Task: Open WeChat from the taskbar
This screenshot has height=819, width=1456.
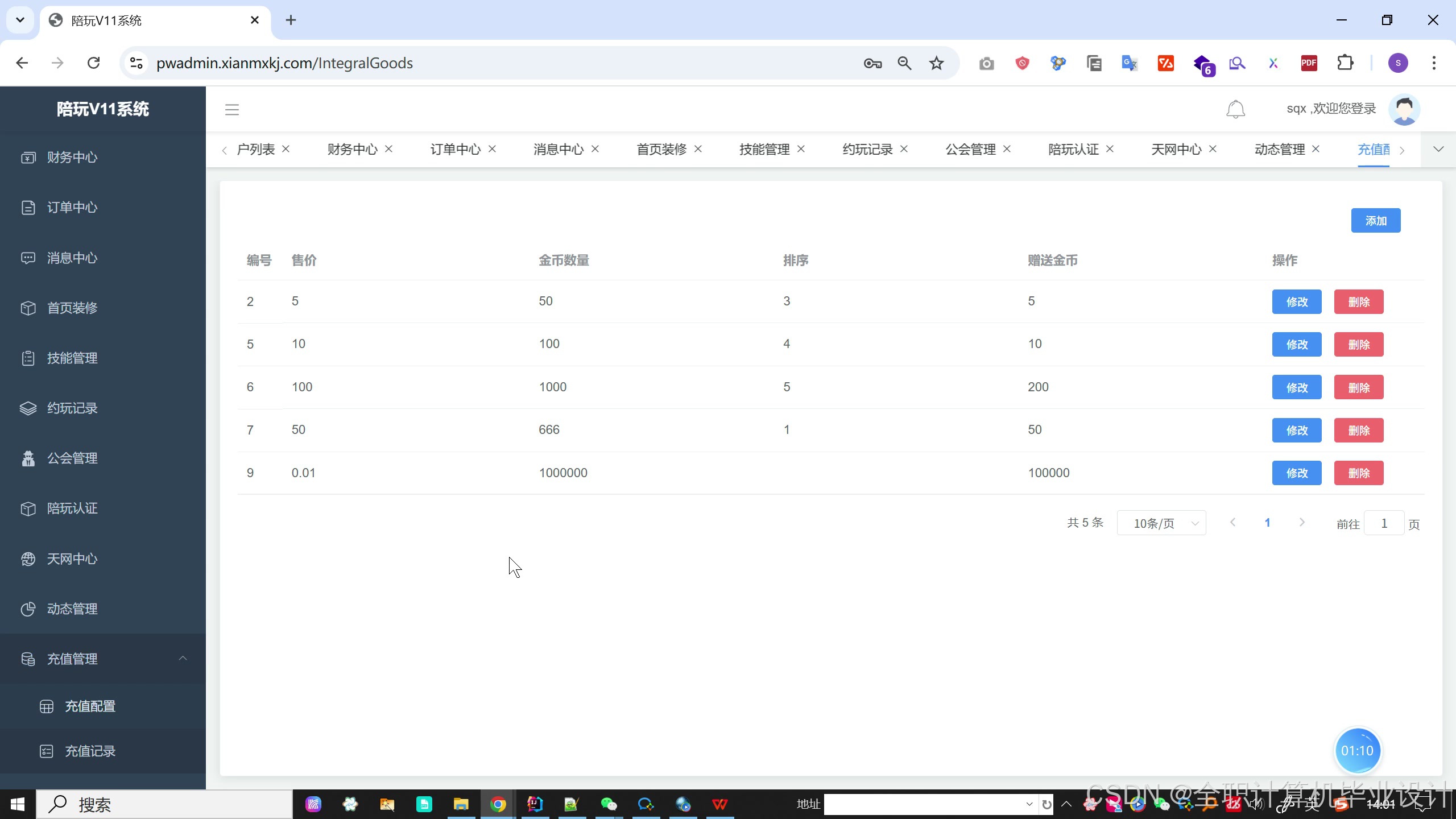Action: [609, 804]
